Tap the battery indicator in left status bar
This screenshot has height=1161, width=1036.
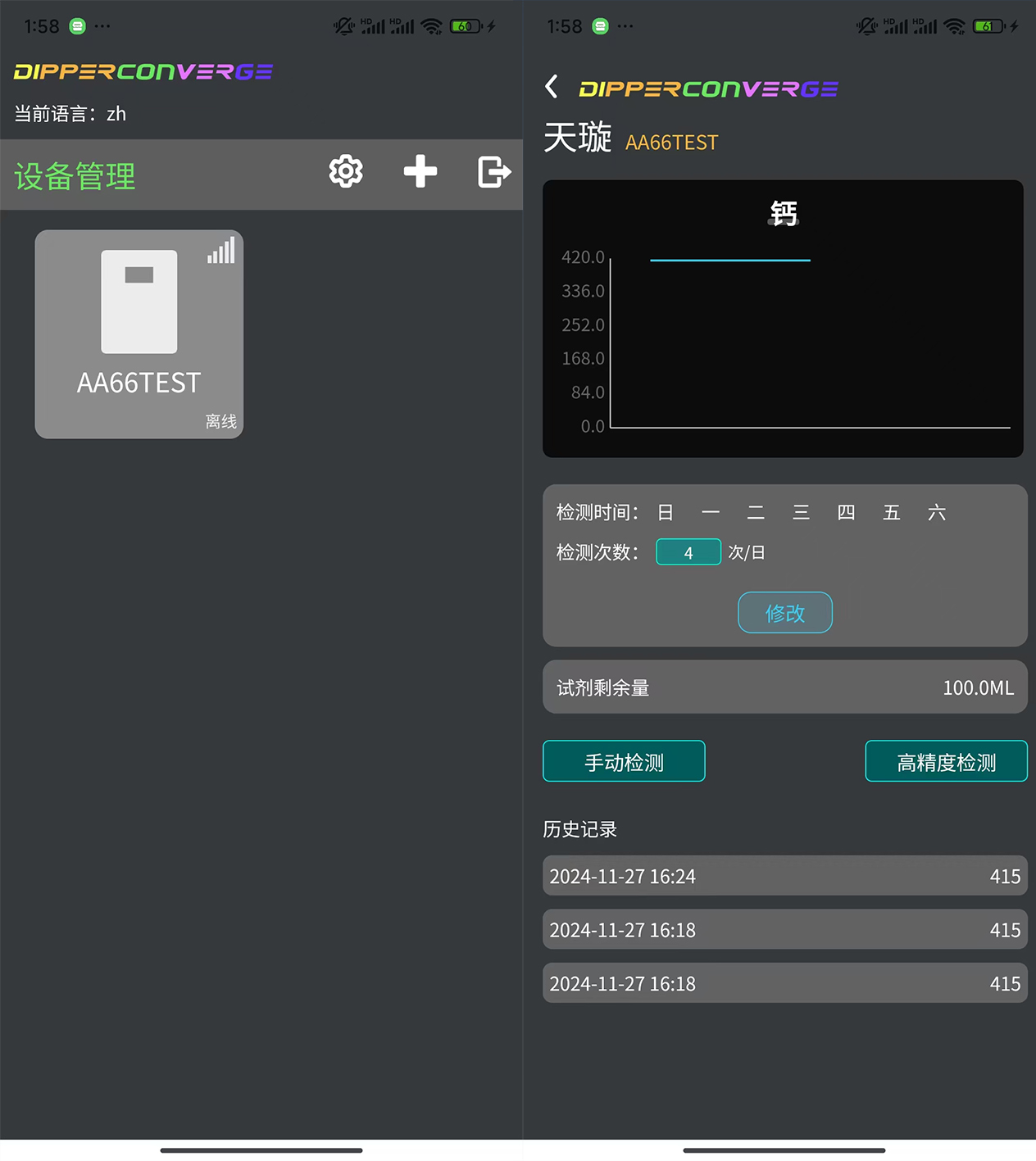coord(465,26)
